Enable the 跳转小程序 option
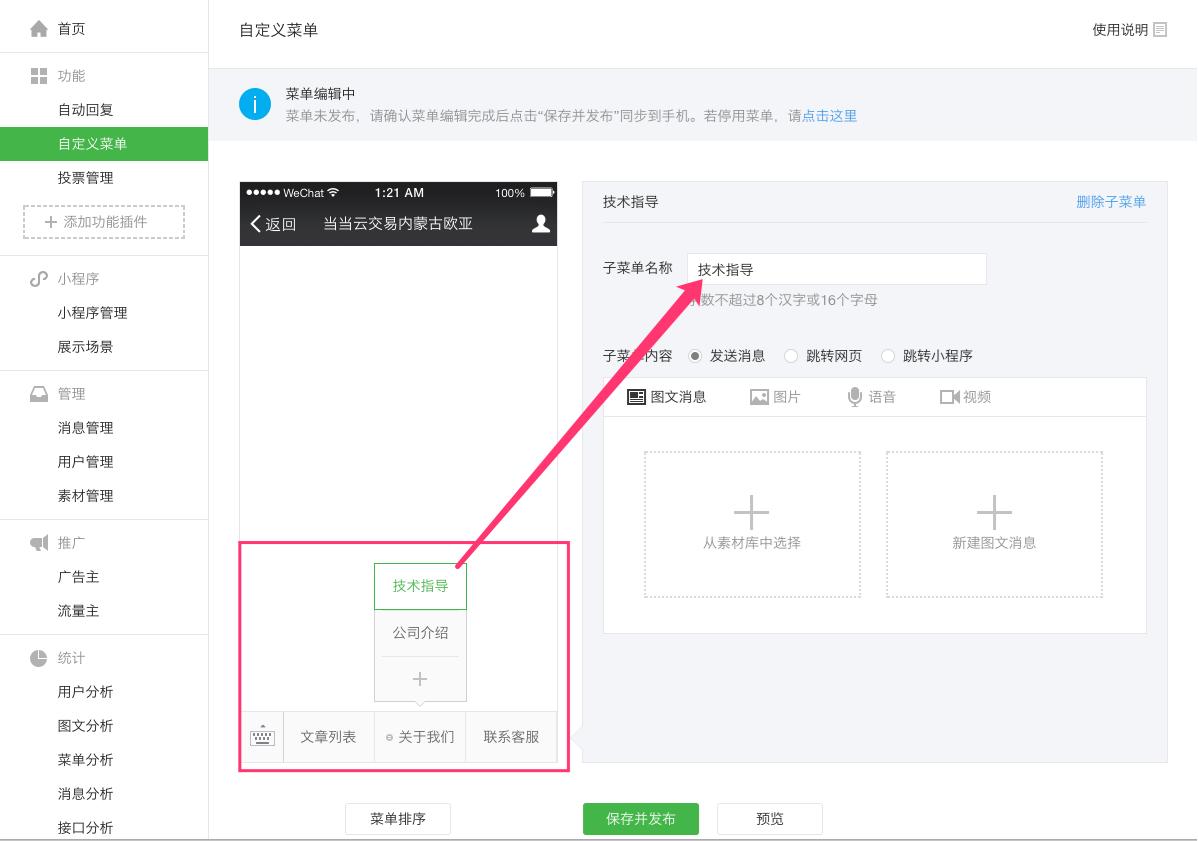 point(888,356)
